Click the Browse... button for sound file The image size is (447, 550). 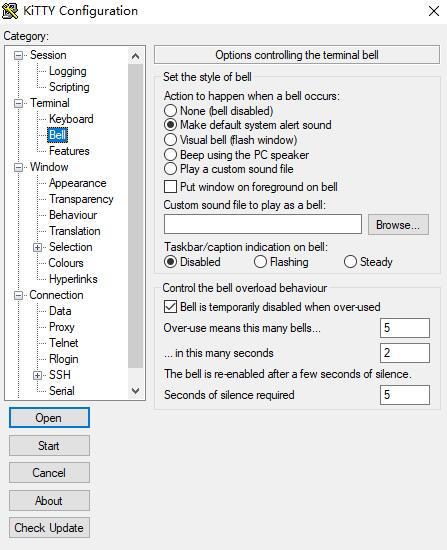(x=398, y=224)
